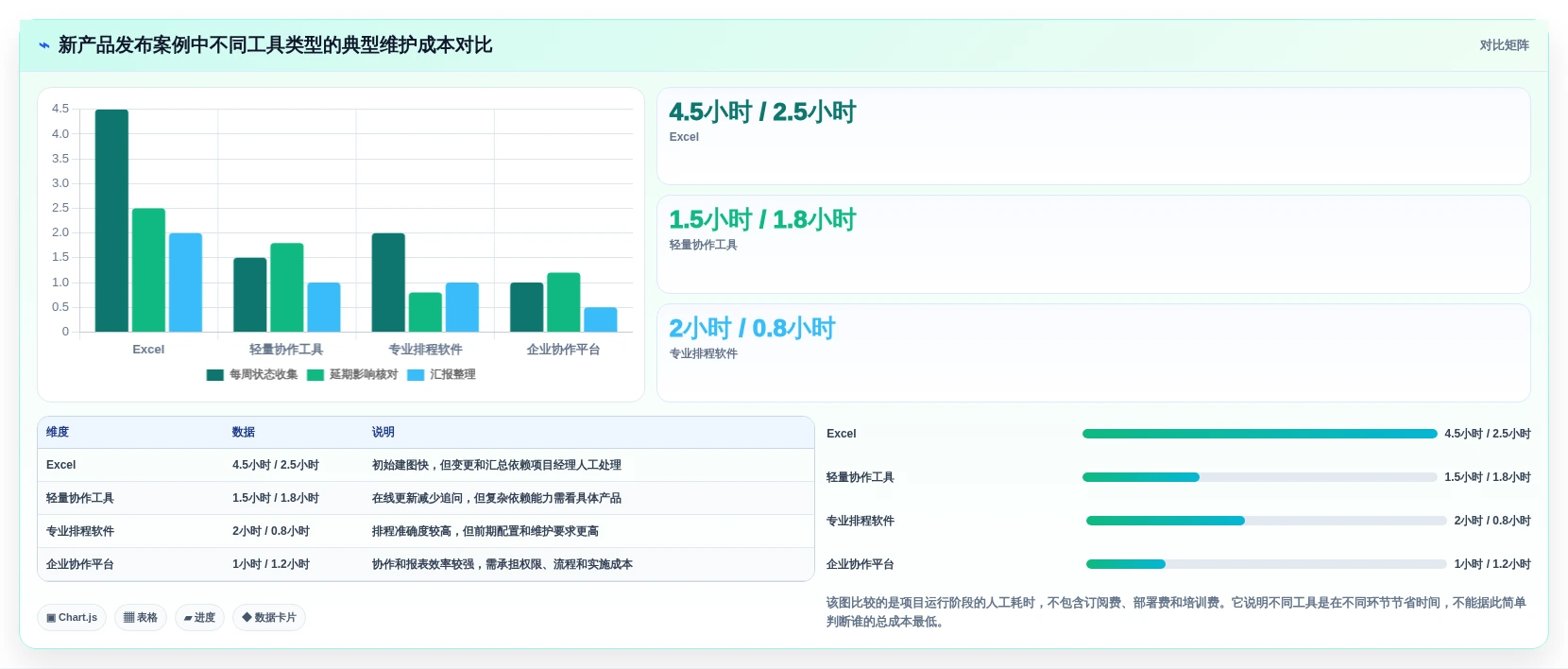This screenshot has height=669, width=1568.
Task: Select the Excel row's first cell in table
Action: pyautogui.click(x=130, y=465)
